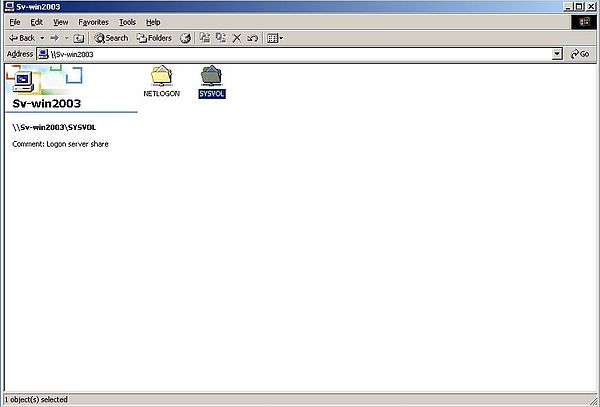The image size is (600, 407).
Task: Click the \\Sv-win2003\SYSVOL path text
Action: pyautogui.click(x=54, y=127)
